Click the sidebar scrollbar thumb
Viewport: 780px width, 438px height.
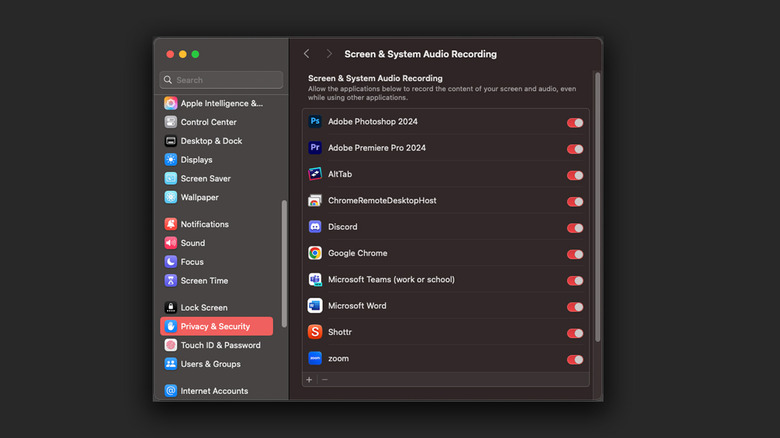(284, 262)
